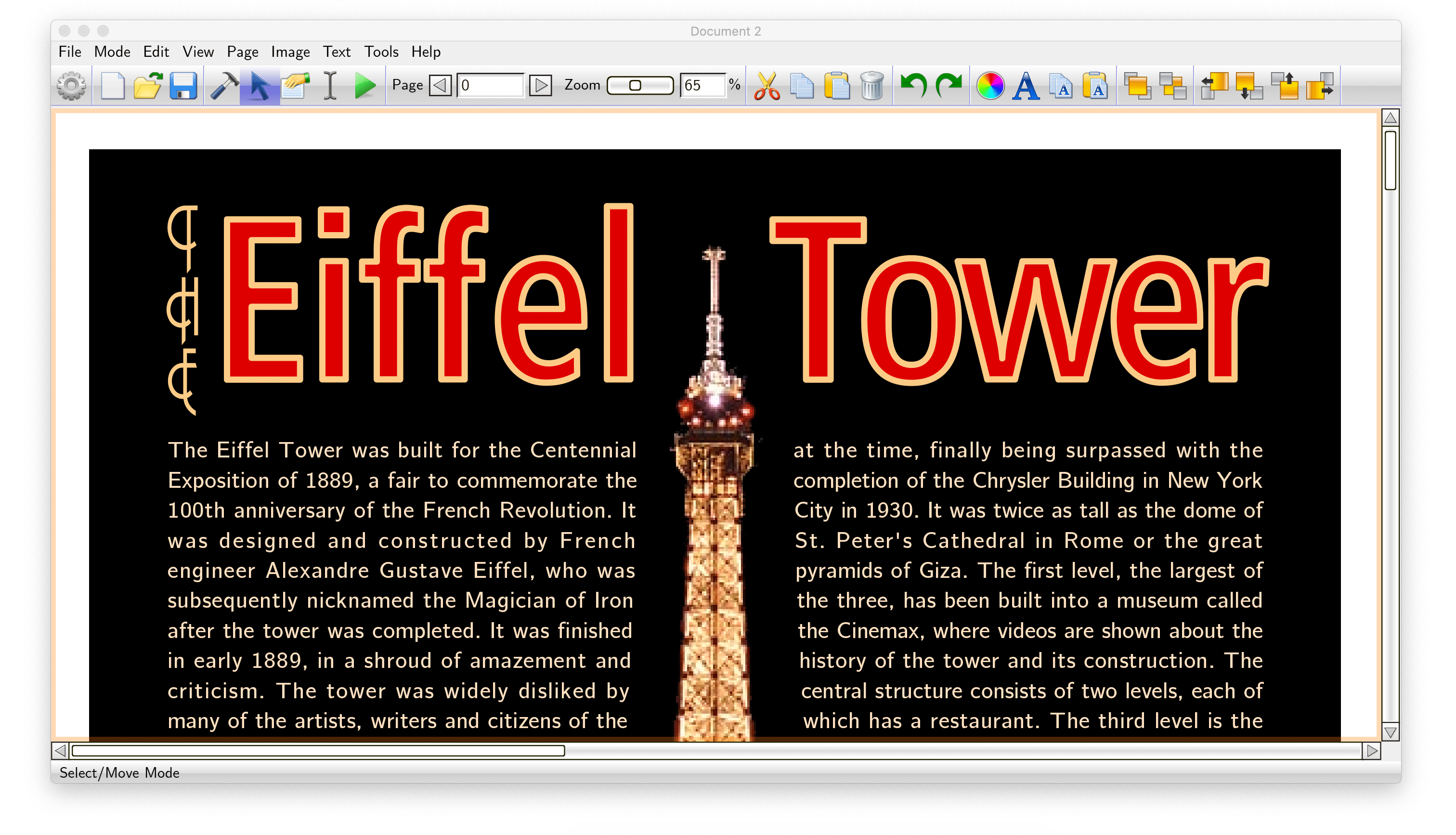
Task: Click the copy text style icon
Action: 1061,86
